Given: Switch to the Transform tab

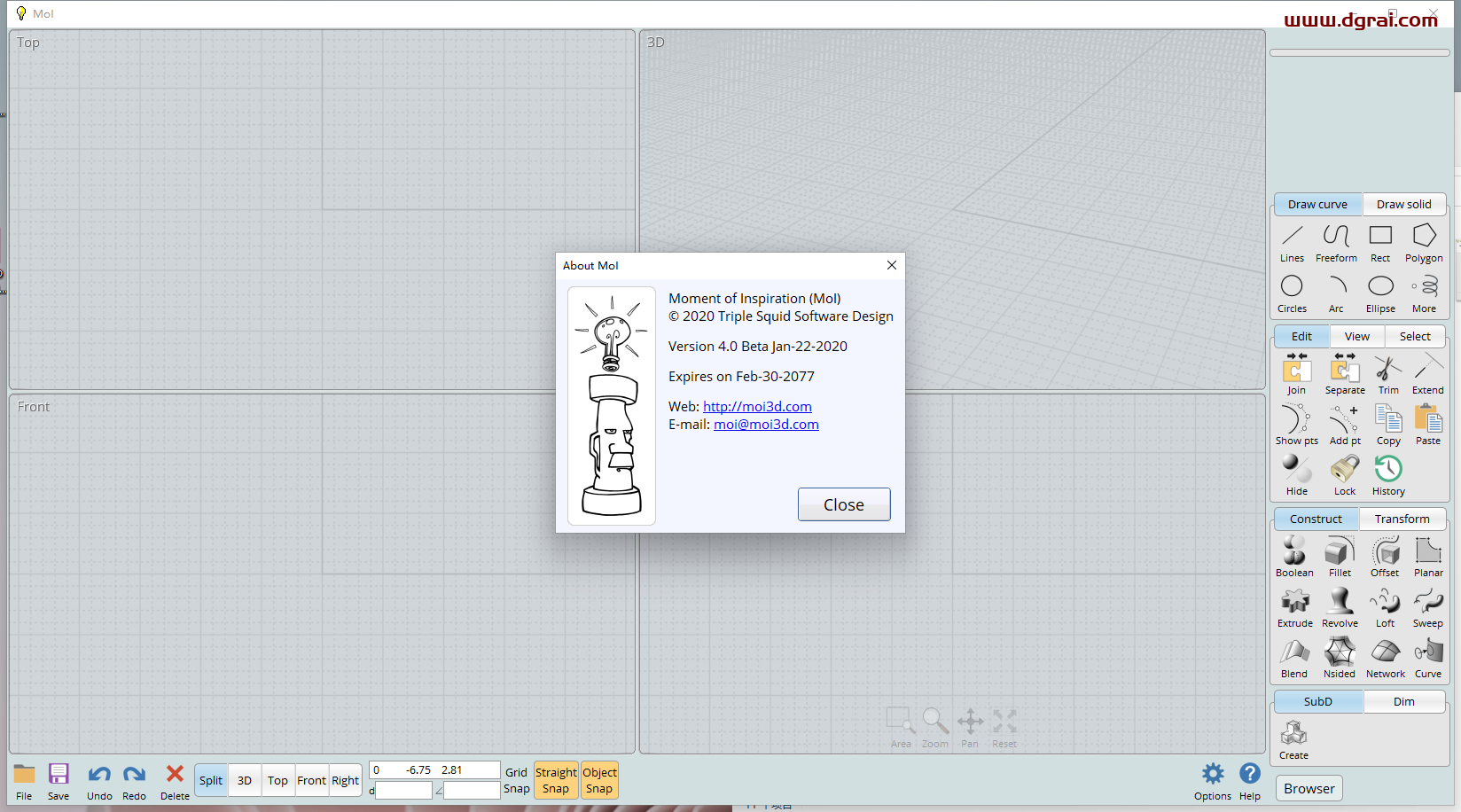Looking at the screenshot, I should coord(1402,519).
